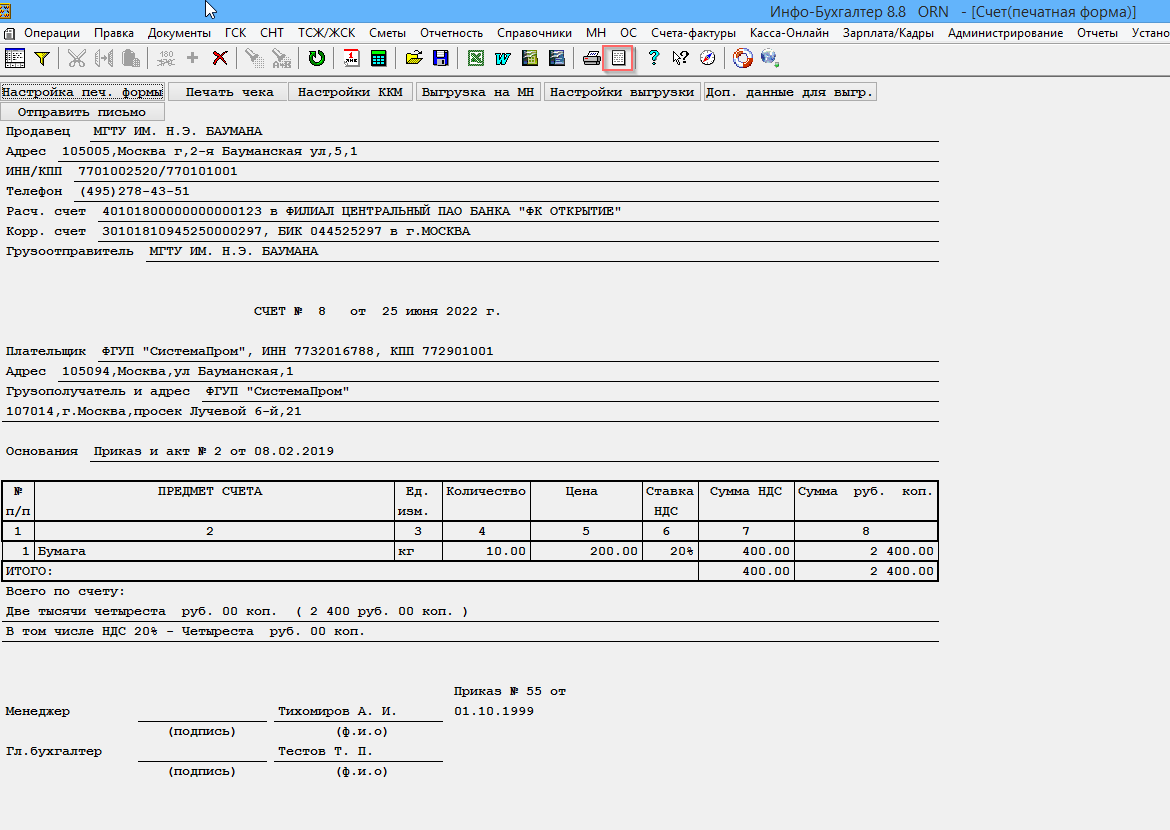Screen dimensions: 1170x830
Task: Click the quantity cell 10.00
Action: point(487,552)
